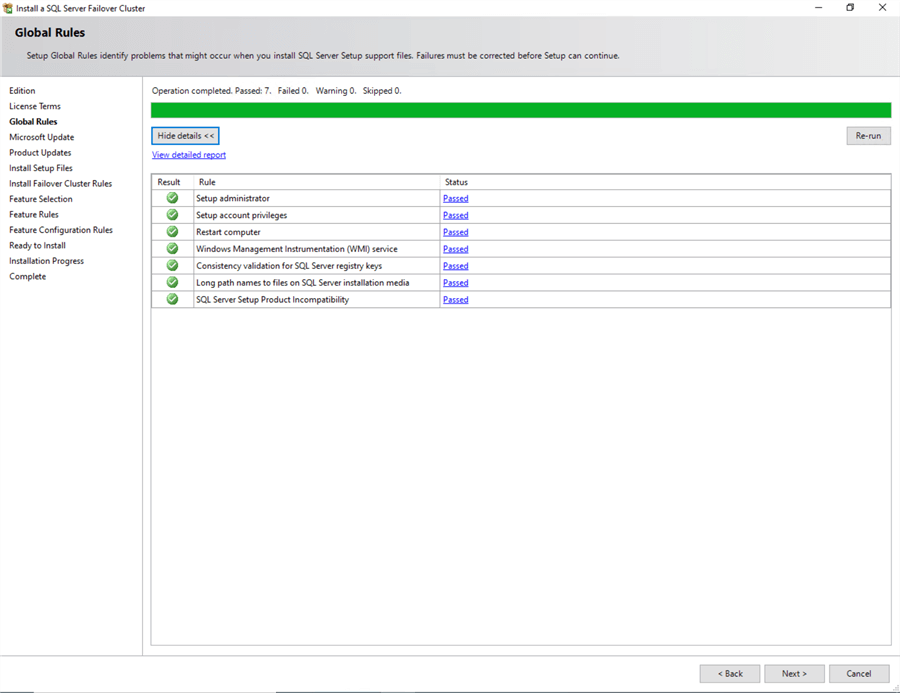
Task: Select the Feature Rules step
Action: coord(34,215)
